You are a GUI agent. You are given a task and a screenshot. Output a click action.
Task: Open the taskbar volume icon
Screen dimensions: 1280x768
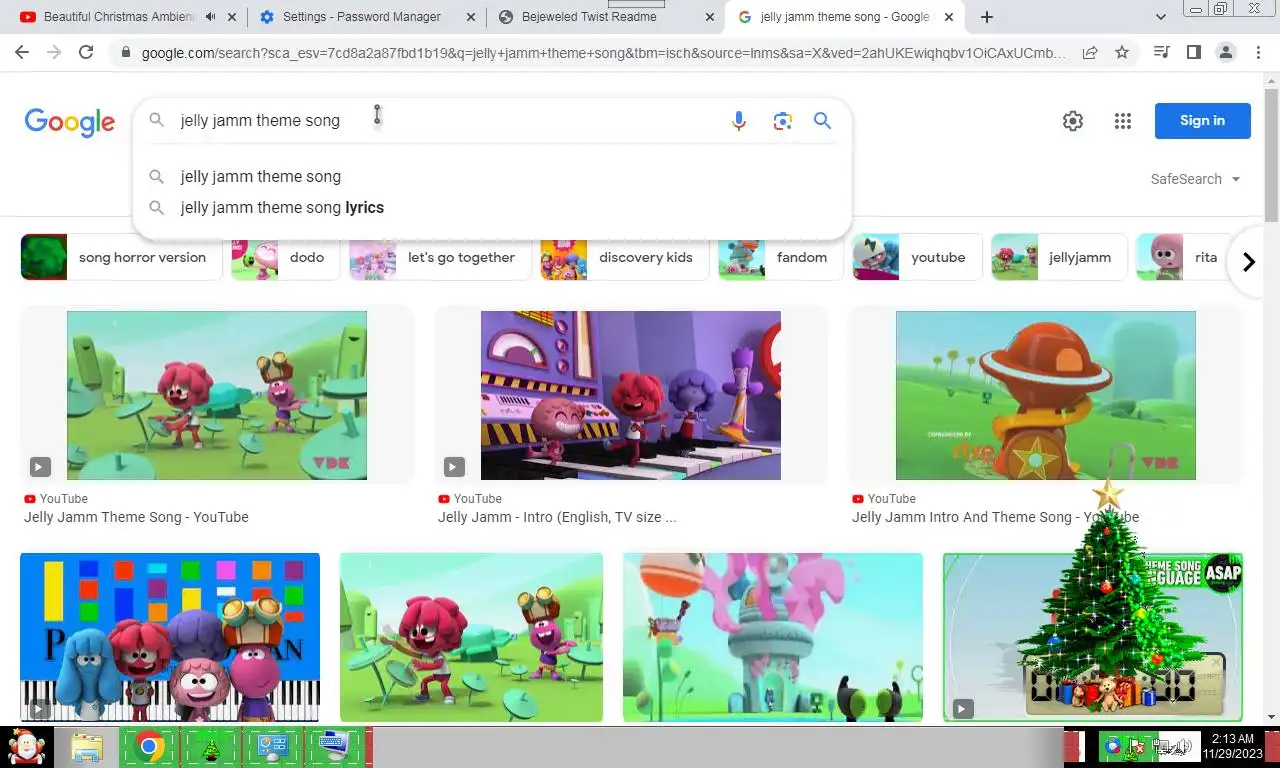[1185, 746]
